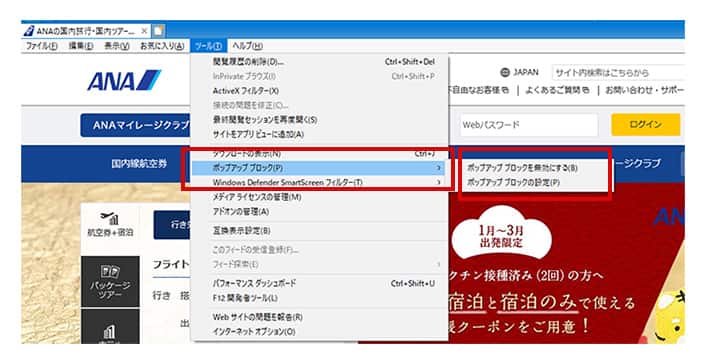Expand Windows Defender SmartScreen フィルター submenu
This screenshot has width=706, height=364.
tap(439, 182)
